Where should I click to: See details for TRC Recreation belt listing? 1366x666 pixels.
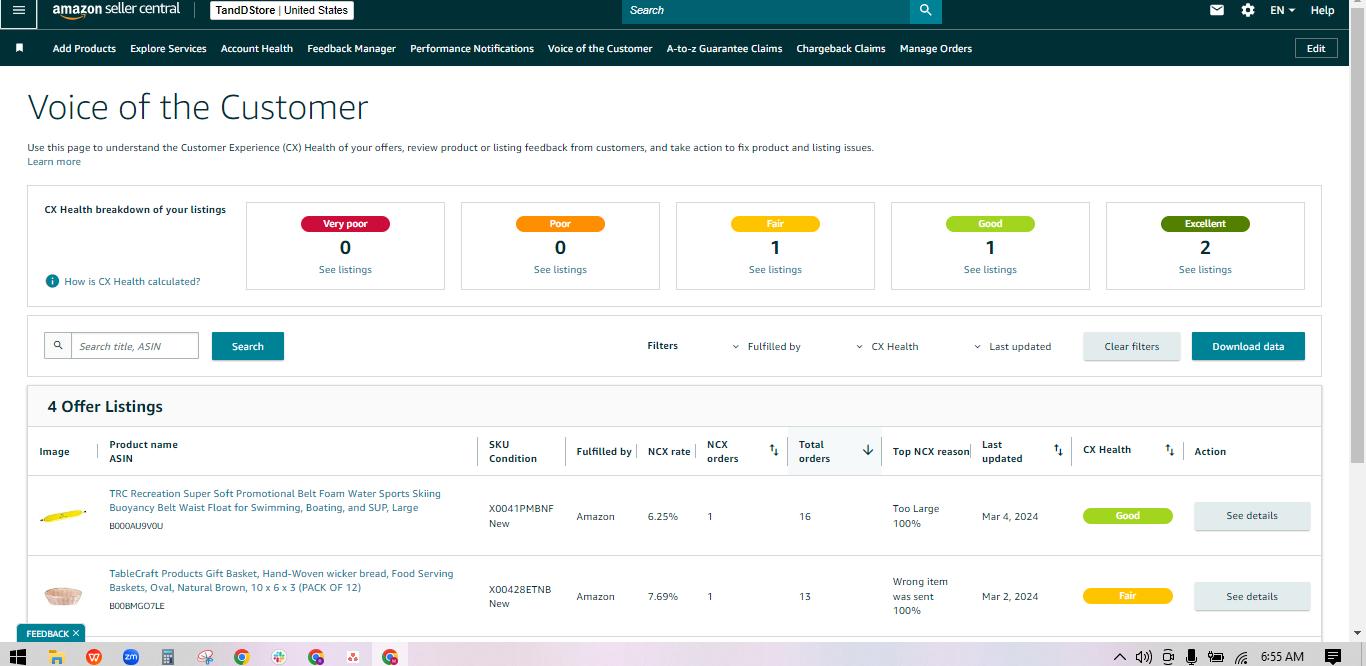[x=1252, y=516]
